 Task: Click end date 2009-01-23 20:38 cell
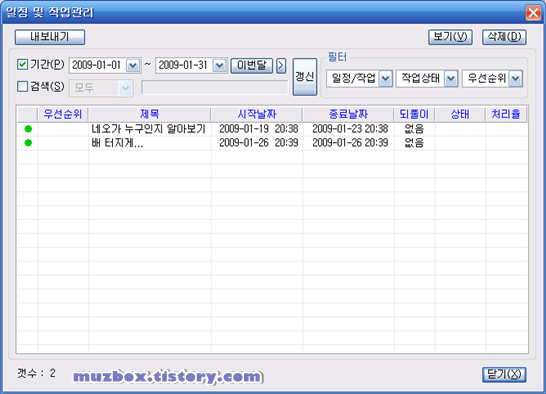pyautogui.click(x=350, y=129)
